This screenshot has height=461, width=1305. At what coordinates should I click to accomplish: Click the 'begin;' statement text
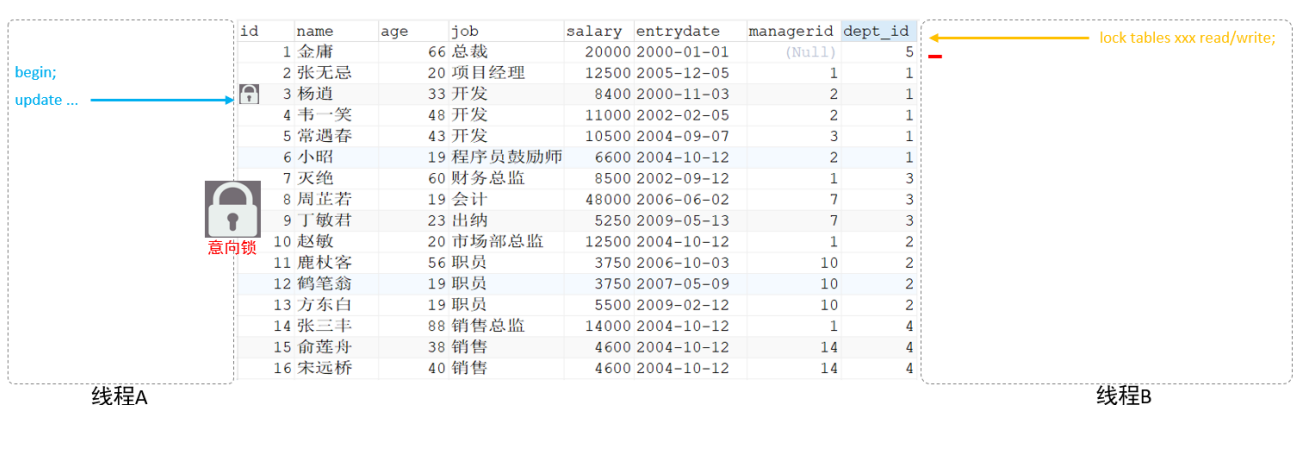(x=36, y=73)
